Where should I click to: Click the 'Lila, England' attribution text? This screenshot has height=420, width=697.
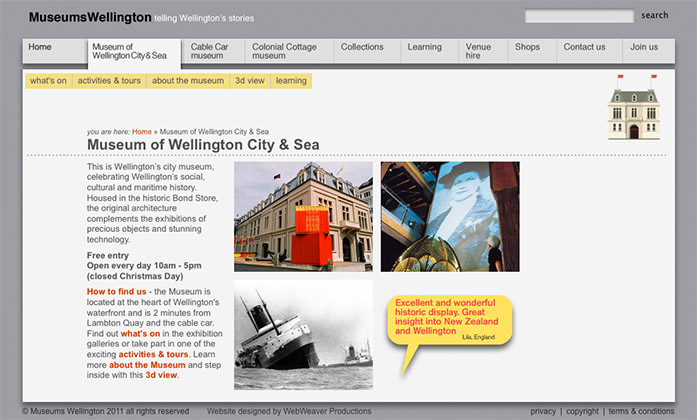point(478,337)
